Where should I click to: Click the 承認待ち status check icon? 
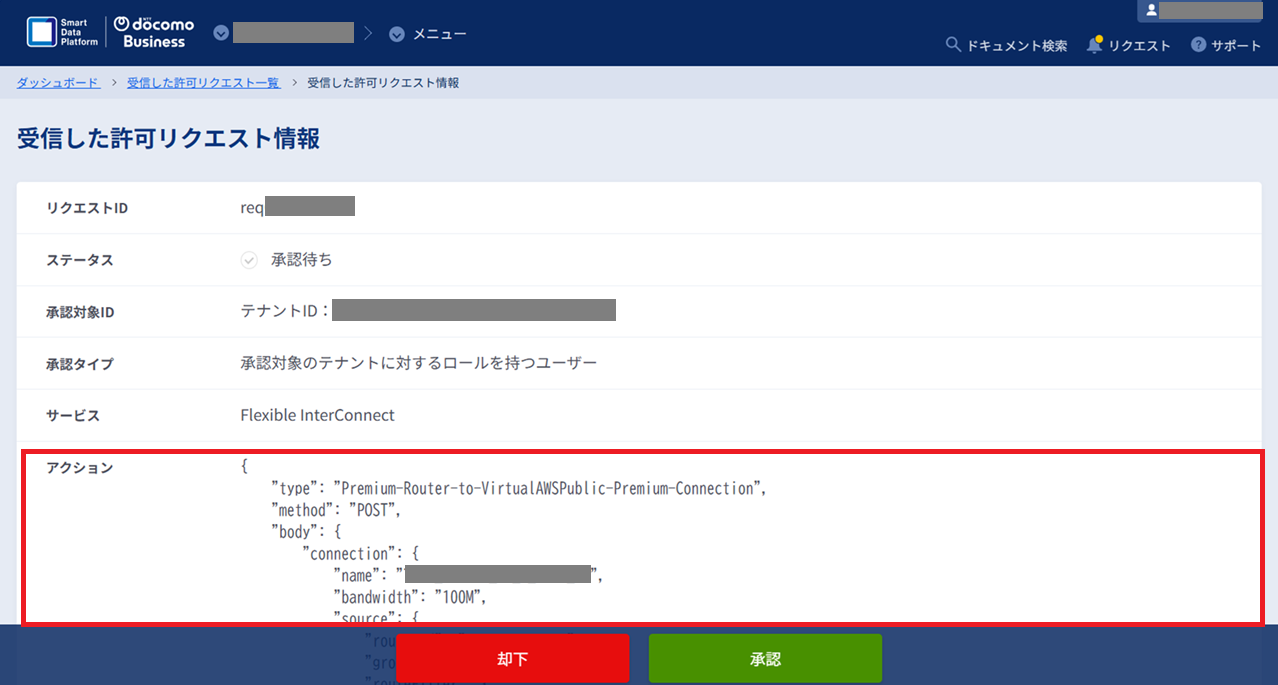249,260
